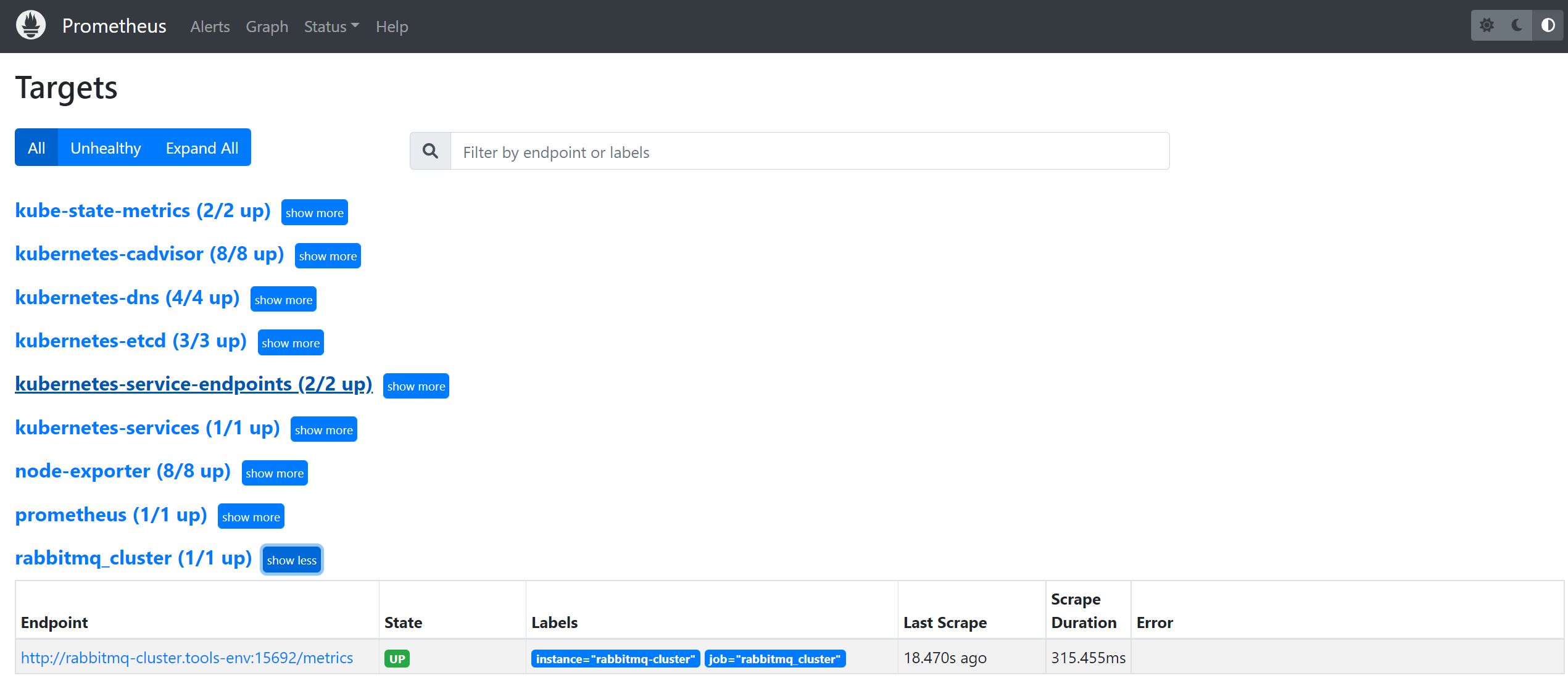Screen dimensions: 1568x678
Task: Show more for kubernetes-cadvisor
Action: coord(328,256)
